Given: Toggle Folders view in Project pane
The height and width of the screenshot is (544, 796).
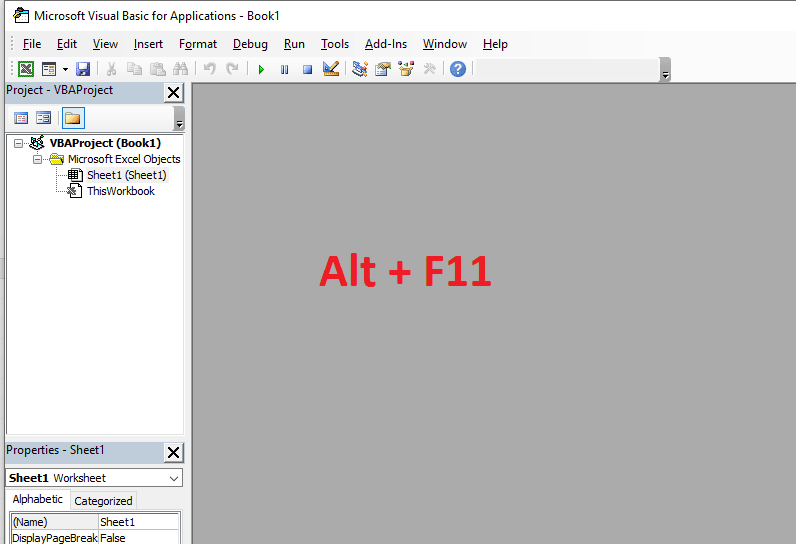Looking at the screenshot, I should tap(73, 118).
